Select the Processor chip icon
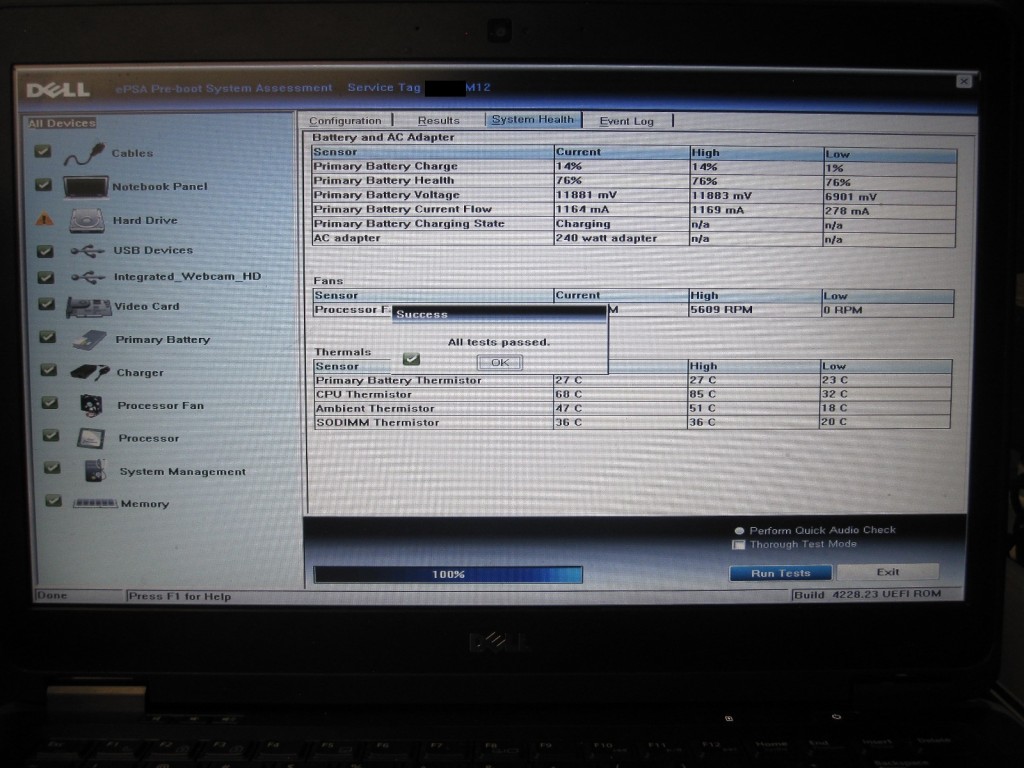Screen dimensions: 1024x768 pyautogui.click(x=91, y=438)
